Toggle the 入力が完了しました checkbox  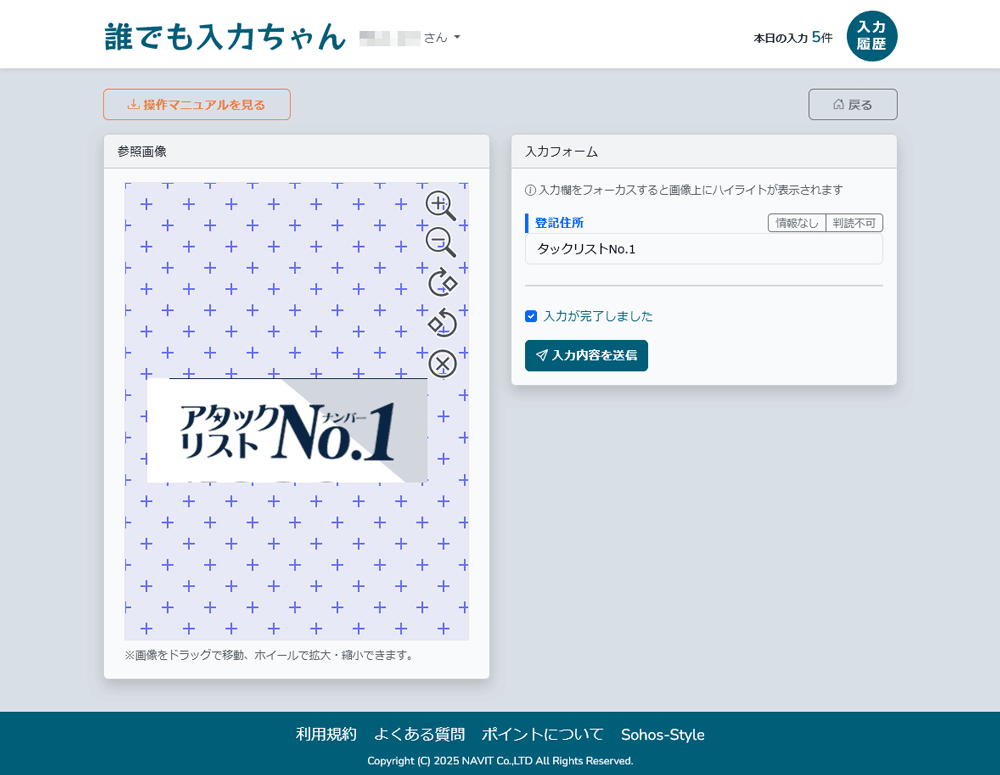(x=531, y=316)
